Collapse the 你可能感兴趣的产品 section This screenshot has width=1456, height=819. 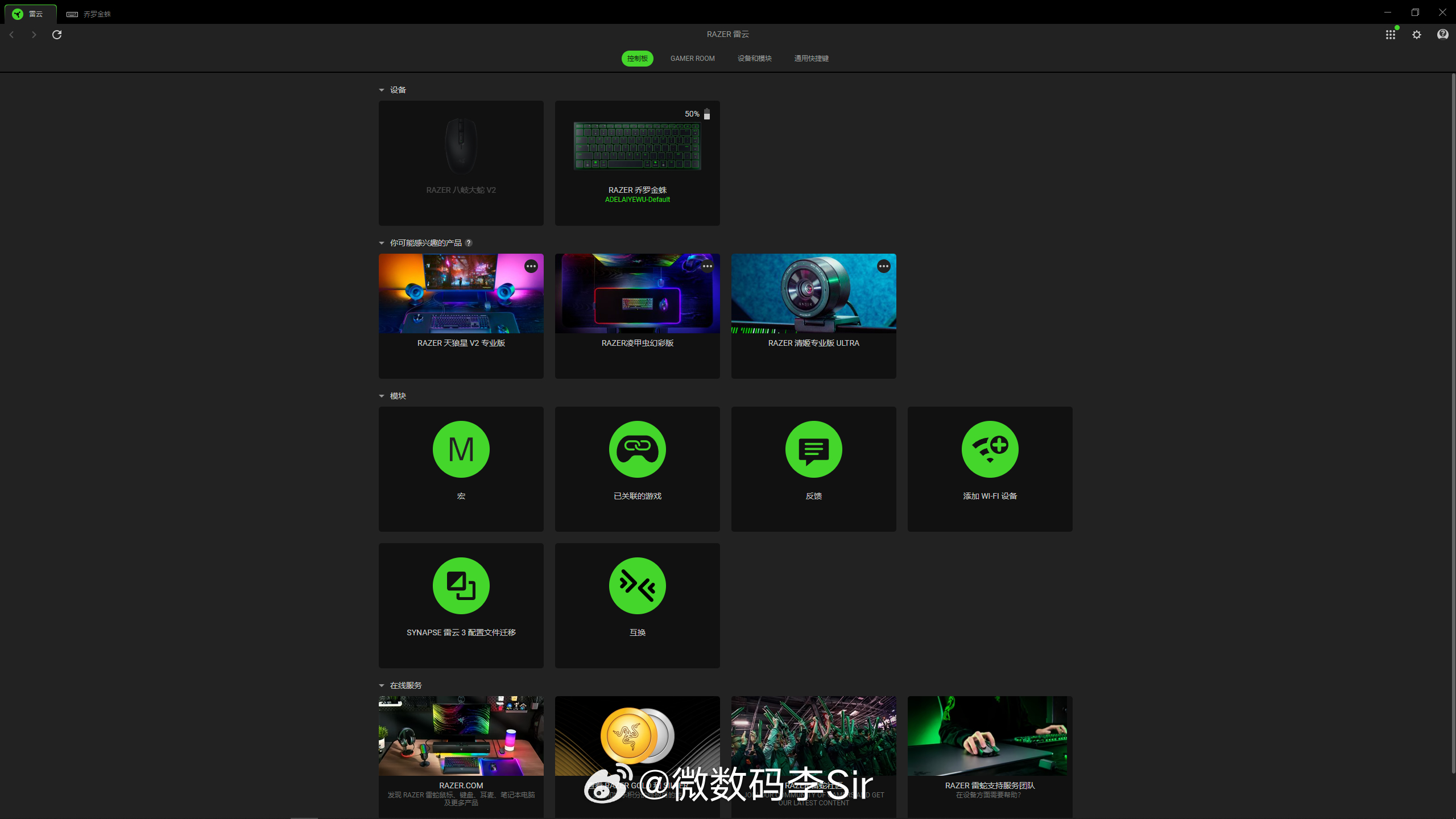click(x=382, y=243)
